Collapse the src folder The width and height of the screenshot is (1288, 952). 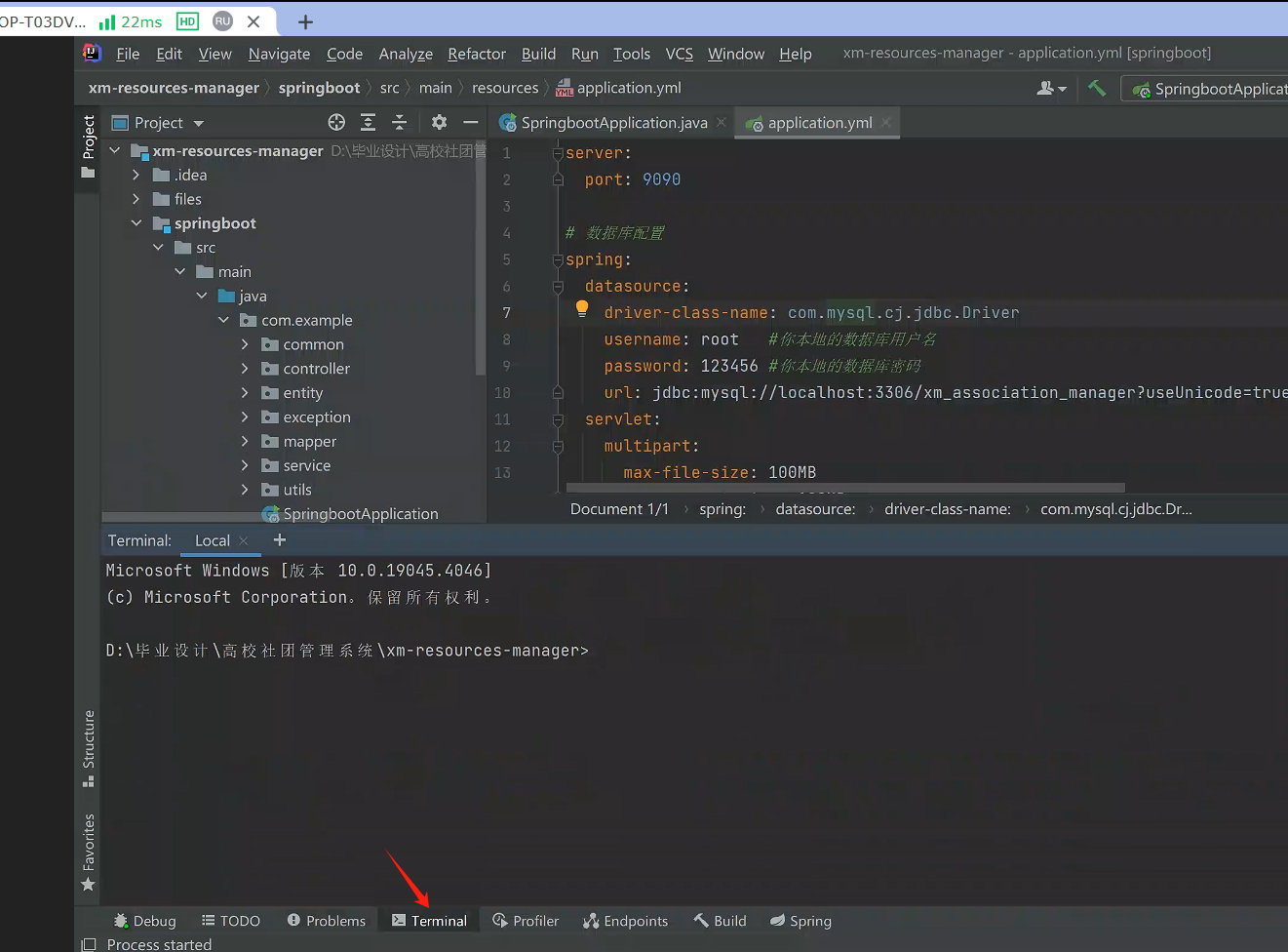pos(158,248)
